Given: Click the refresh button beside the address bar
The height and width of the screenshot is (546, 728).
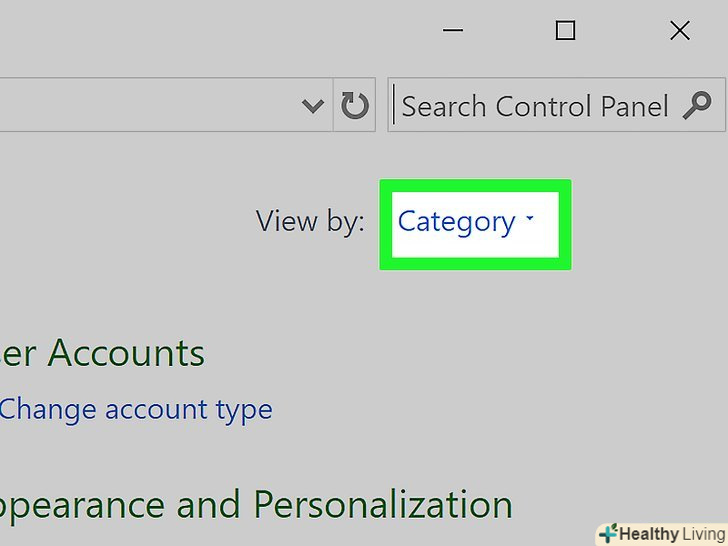Looking at the screenshot, I should pyautogui.click(x=355, y=106).
